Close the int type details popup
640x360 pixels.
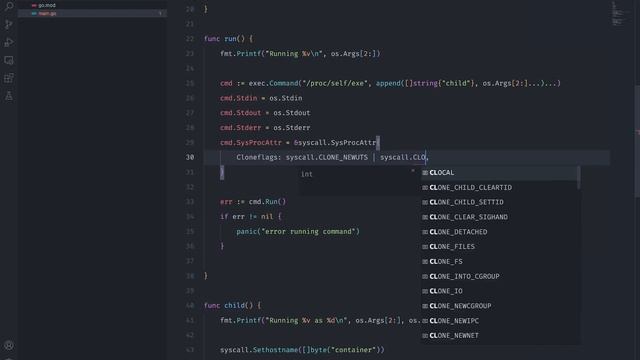pyautogui.click(x=413, y=171)
